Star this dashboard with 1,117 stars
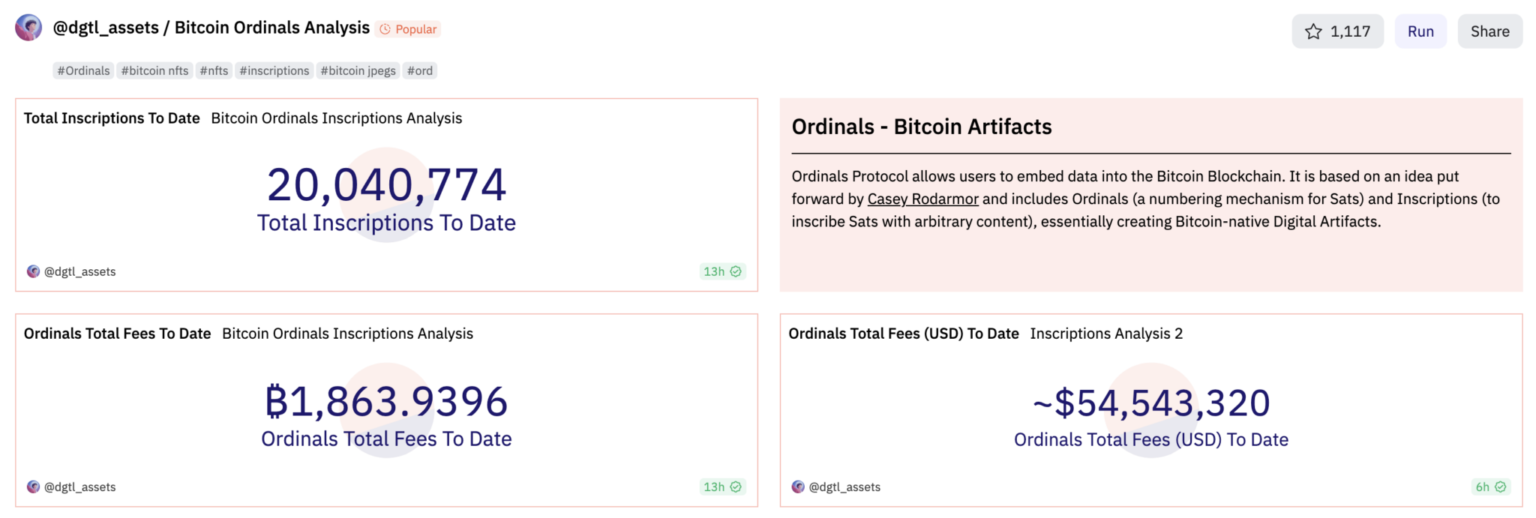Screen dimensions: 1536x518 (1337, 31)
